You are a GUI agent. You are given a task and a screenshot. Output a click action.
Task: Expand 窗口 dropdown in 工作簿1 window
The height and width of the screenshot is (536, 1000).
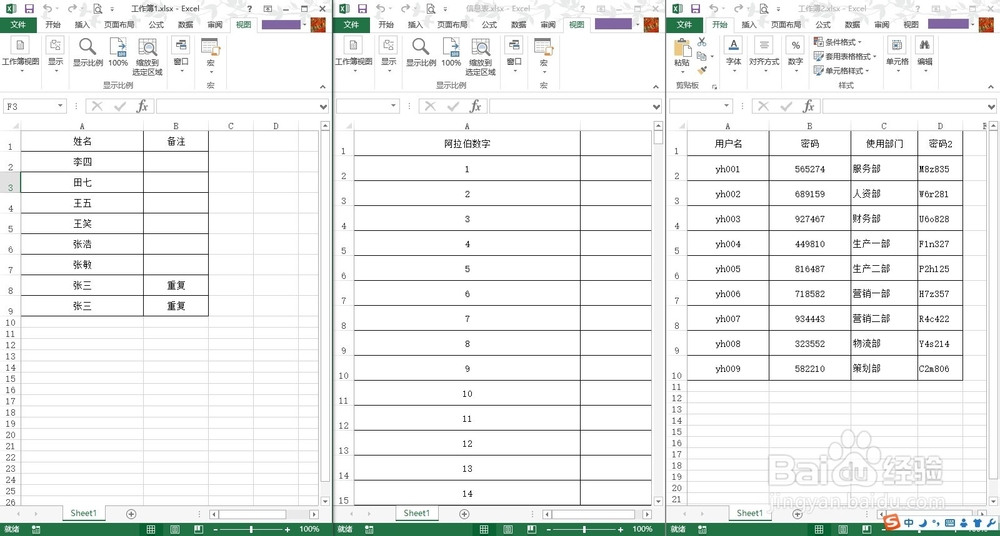(x=181, y=71)
